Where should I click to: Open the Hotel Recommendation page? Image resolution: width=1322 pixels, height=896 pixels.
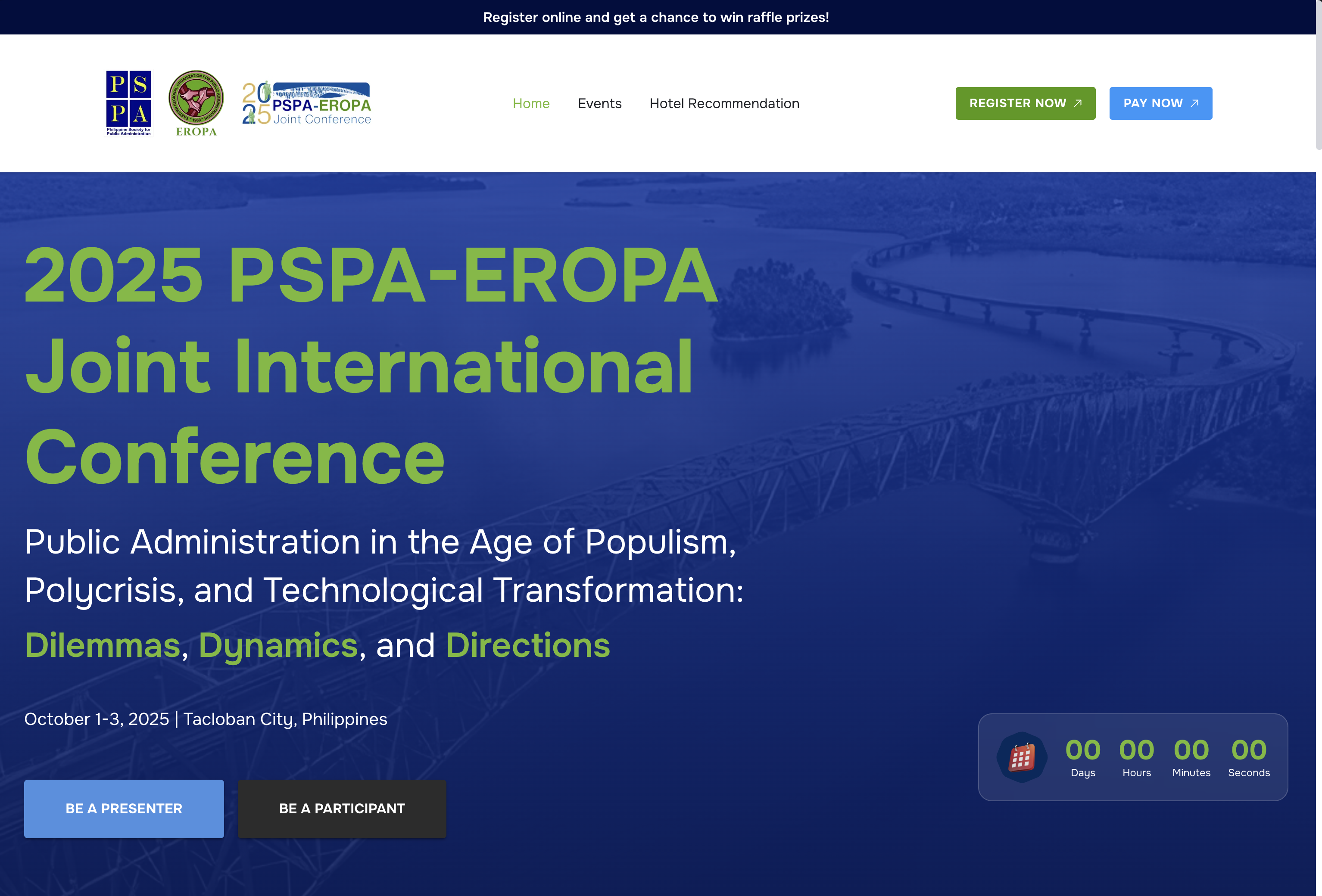point(724,103)
